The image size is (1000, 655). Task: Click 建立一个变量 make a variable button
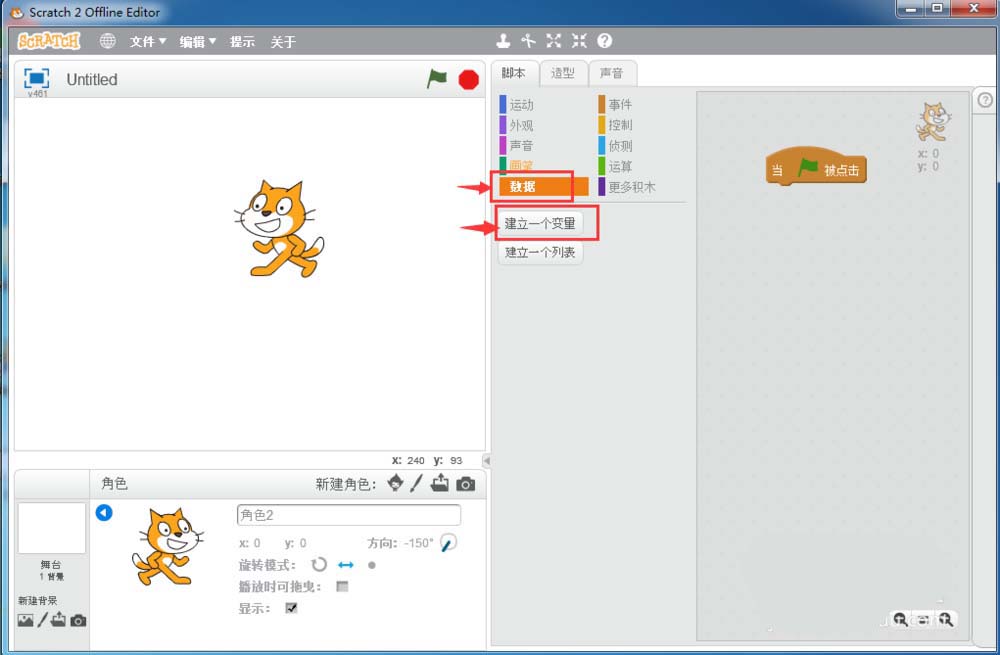[x=540, y=223]
